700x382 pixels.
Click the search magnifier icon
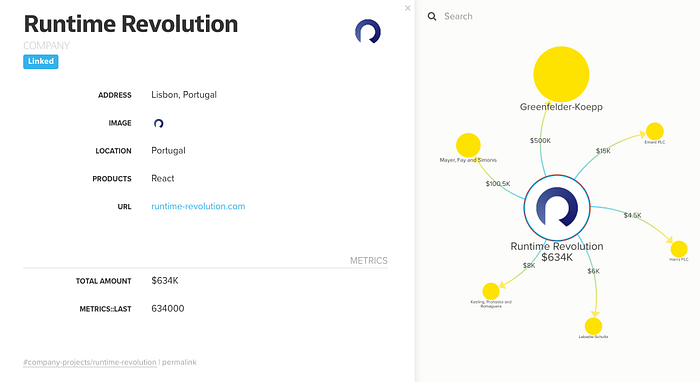click(x=432, y=17)
